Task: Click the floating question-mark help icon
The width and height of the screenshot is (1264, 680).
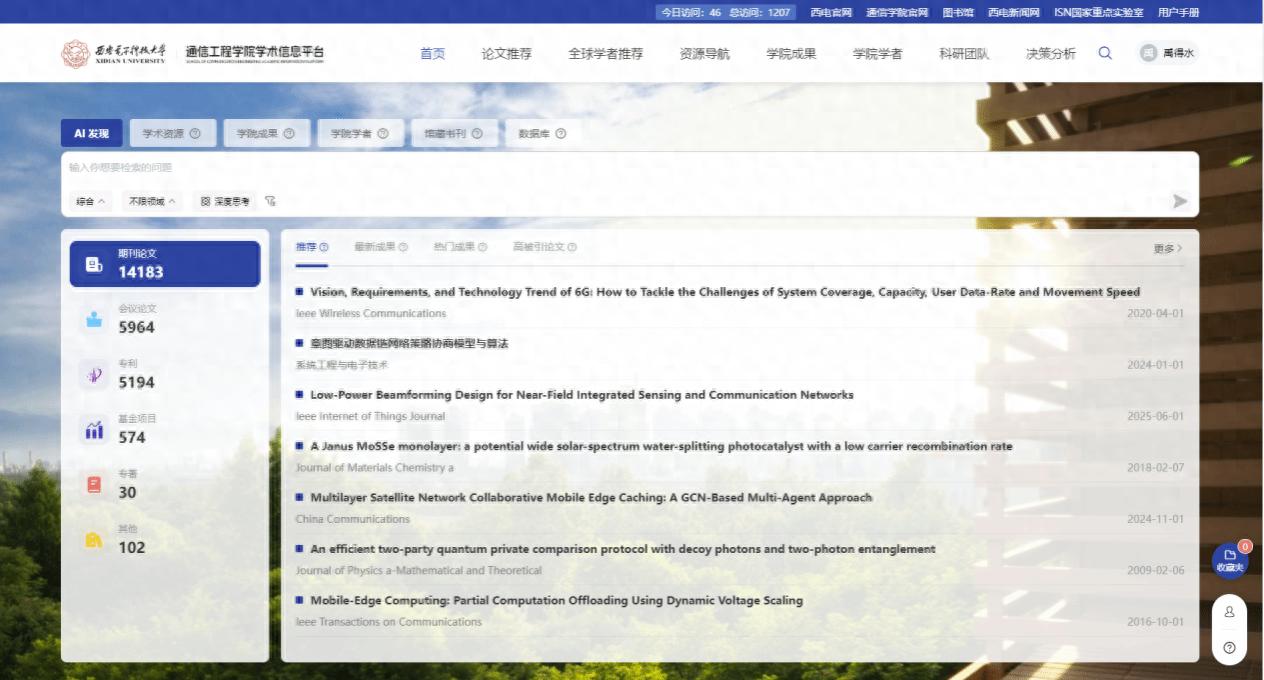Action: click(1229, 647)
